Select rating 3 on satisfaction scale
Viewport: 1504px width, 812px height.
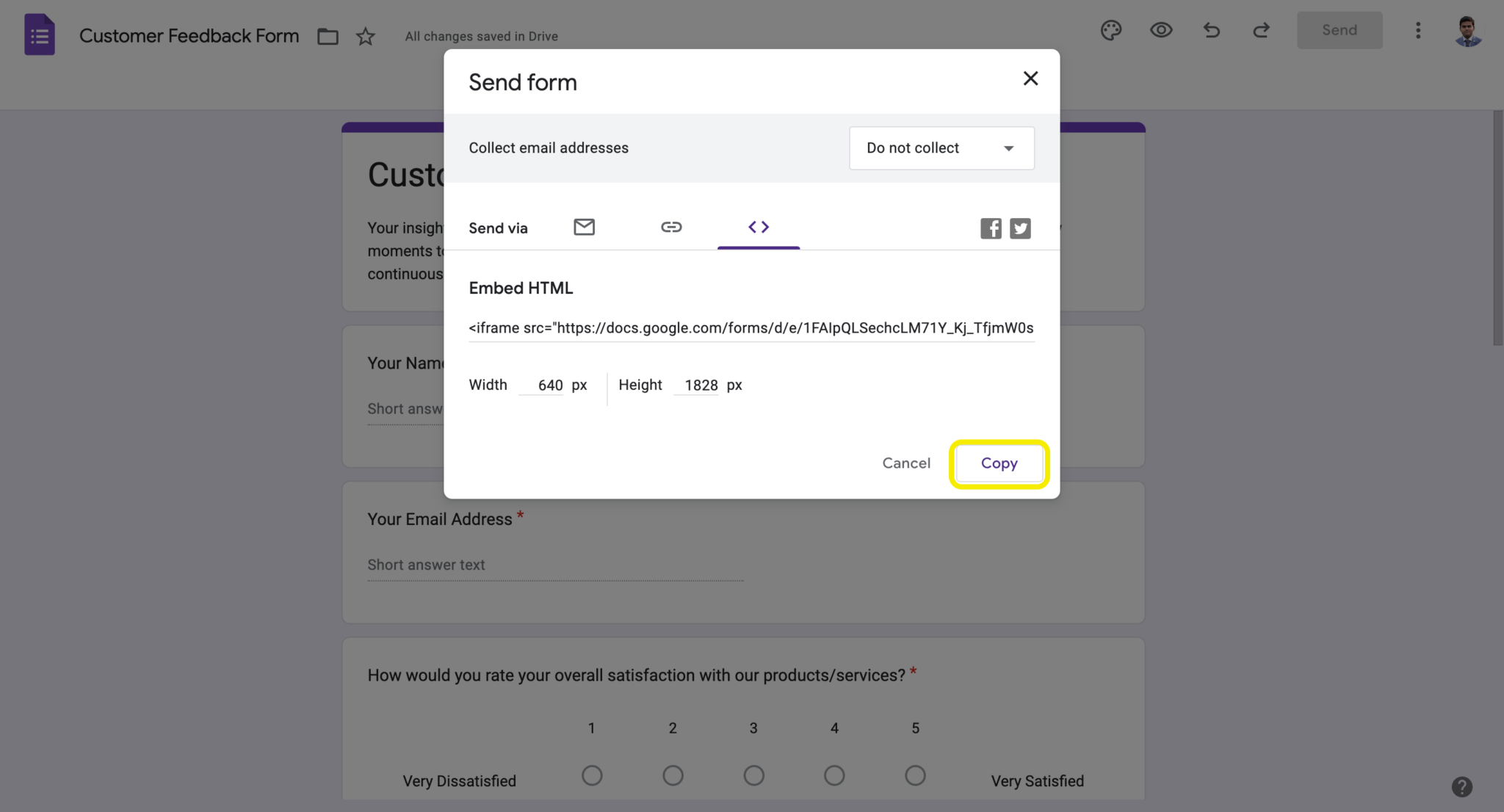click(x=753, y=775)
